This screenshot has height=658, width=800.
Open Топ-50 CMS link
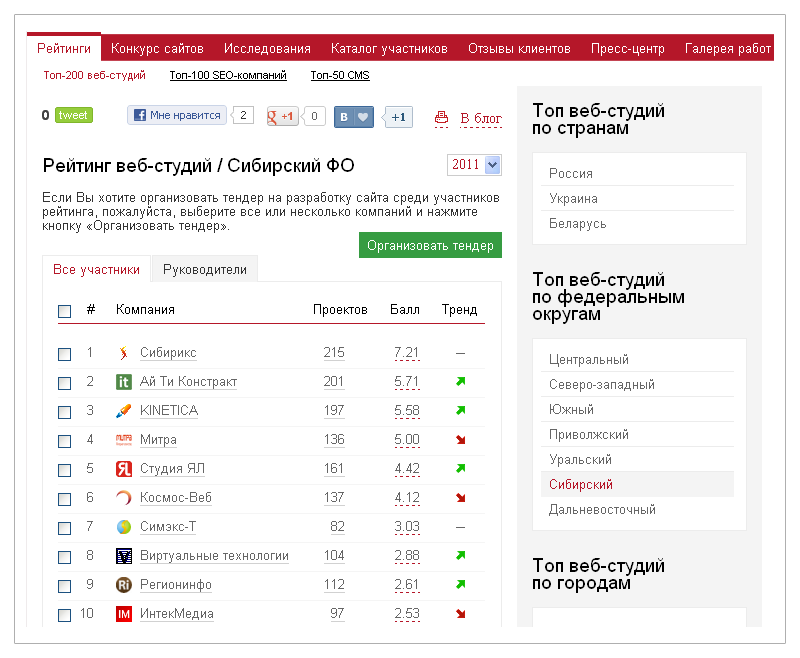click(x=340, y=75)
